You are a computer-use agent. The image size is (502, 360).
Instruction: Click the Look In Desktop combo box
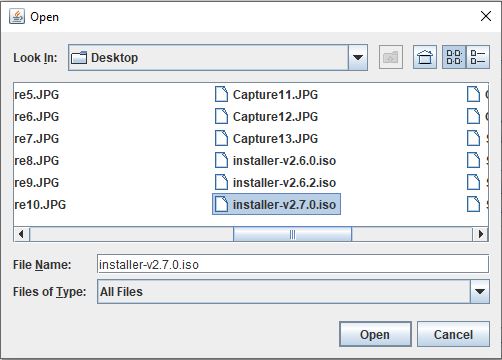pyautogui.click(x=218, y=57)
